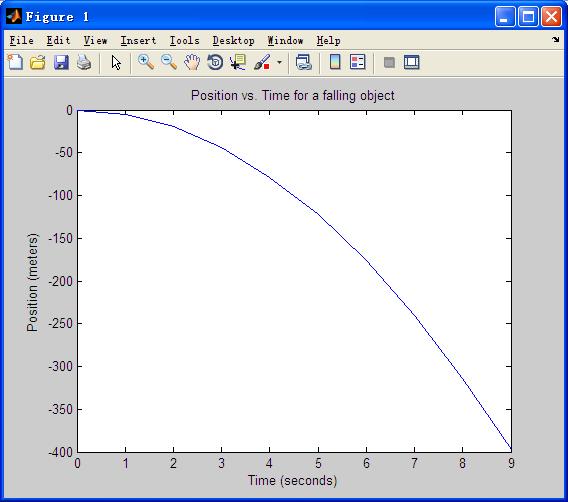Viewport: 568px width, 502px height.
Task: Open the Tools menu
Action: (185, 40)
